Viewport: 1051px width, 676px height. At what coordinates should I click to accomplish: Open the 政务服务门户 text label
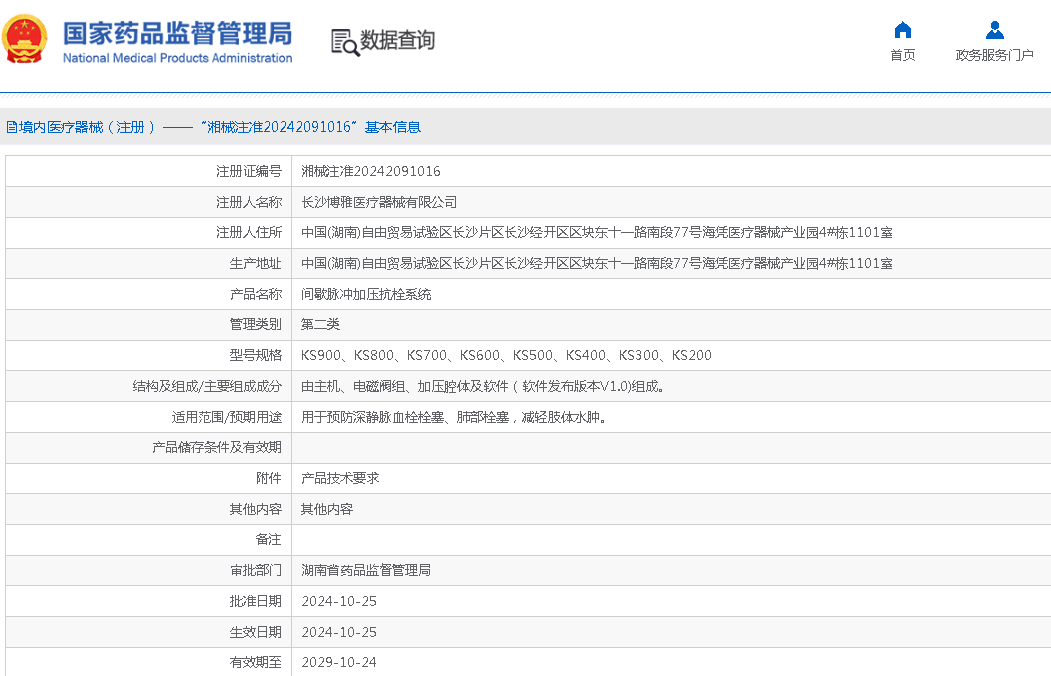(x=994, y=55)
